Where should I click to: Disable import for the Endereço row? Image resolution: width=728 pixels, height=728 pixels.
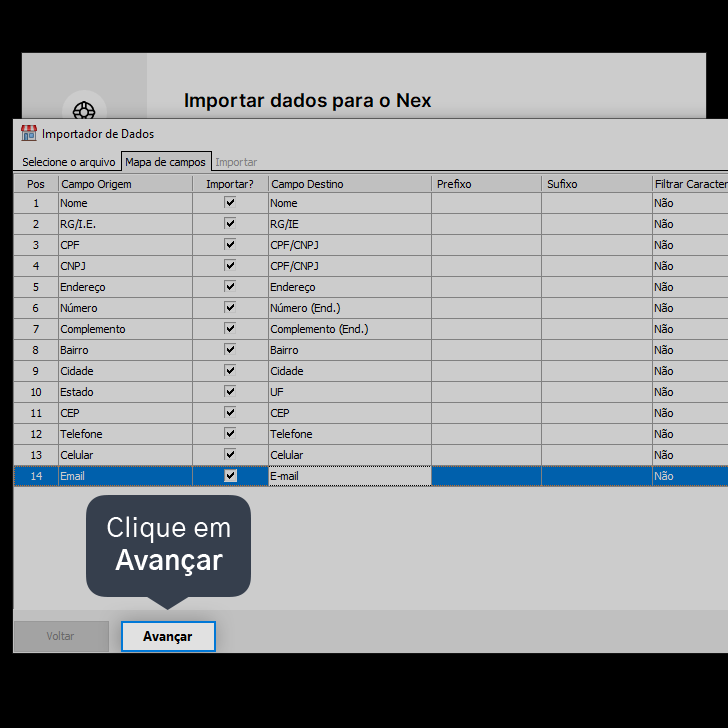click(230, 286)
